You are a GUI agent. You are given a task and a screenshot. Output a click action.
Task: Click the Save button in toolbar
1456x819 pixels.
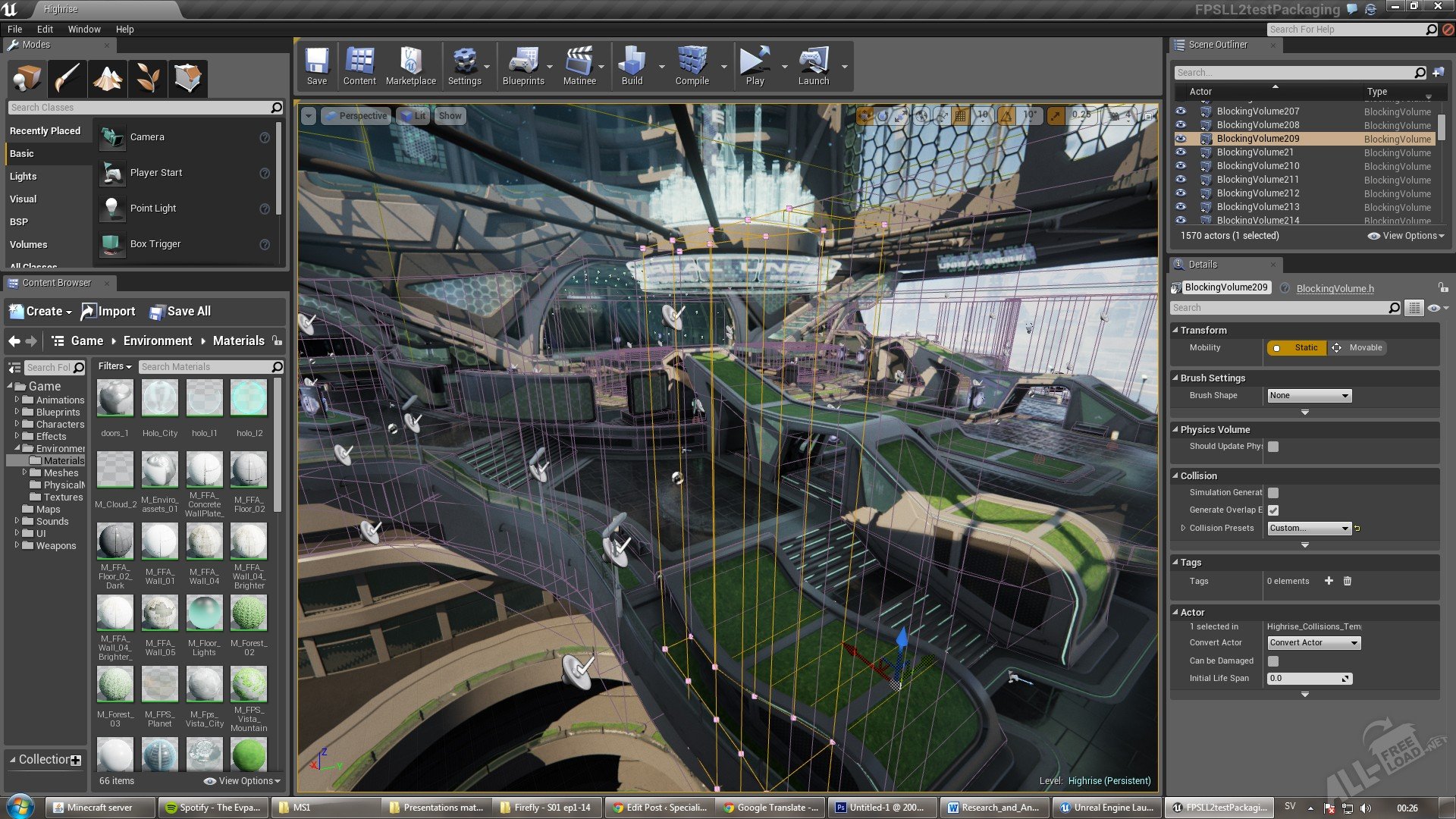(316, 66)
